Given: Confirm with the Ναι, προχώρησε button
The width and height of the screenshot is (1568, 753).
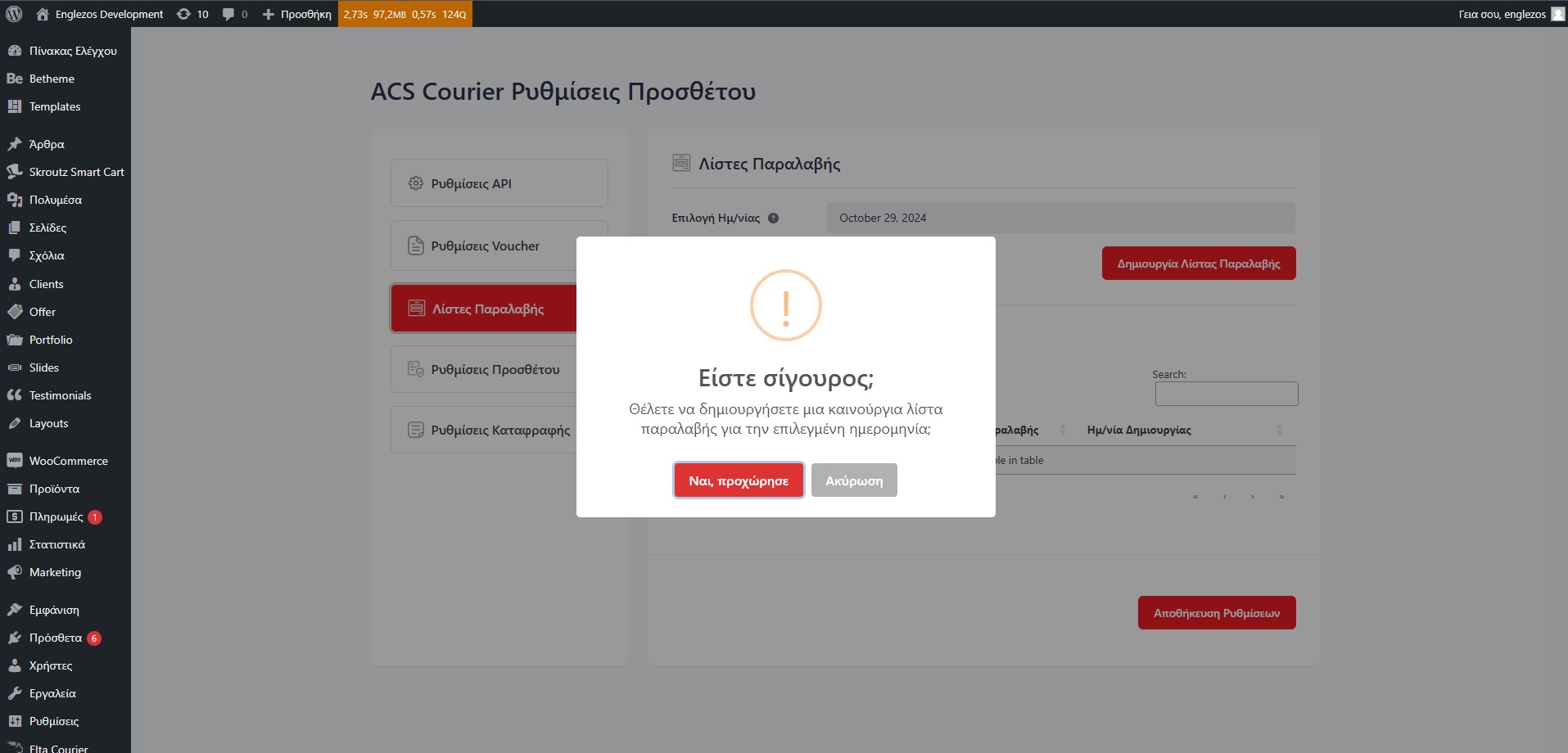Looking at the screenshot, I should (739, 480).
